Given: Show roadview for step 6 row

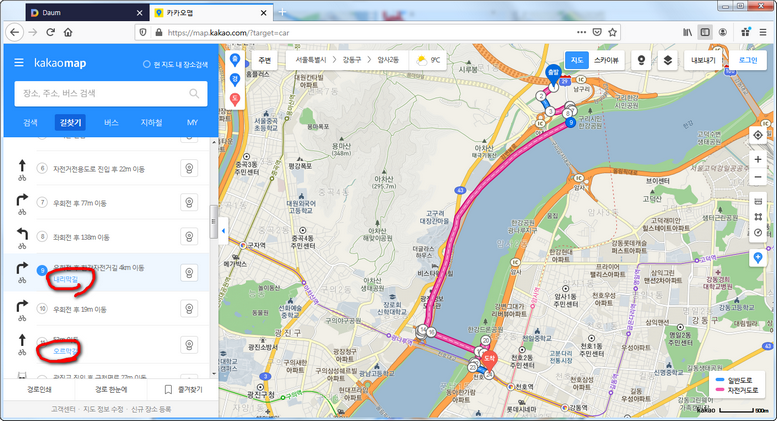Looking at the screenshot, I should pyautogui.click(x=189, y=168).
